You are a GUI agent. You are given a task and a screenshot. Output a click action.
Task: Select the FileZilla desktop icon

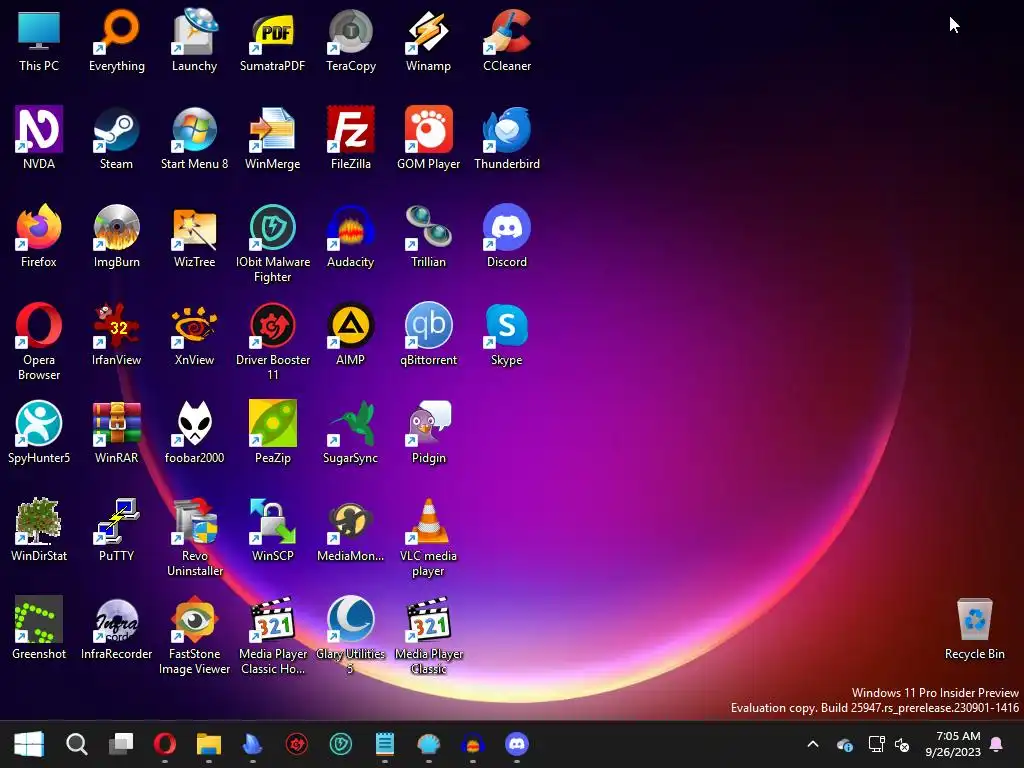tap(351, 138)
